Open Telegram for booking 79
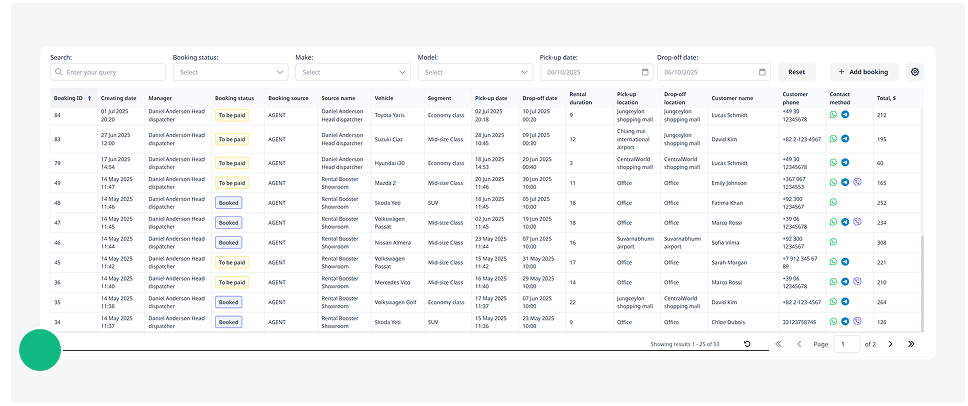Screen dimensions: 968x406 845,162
